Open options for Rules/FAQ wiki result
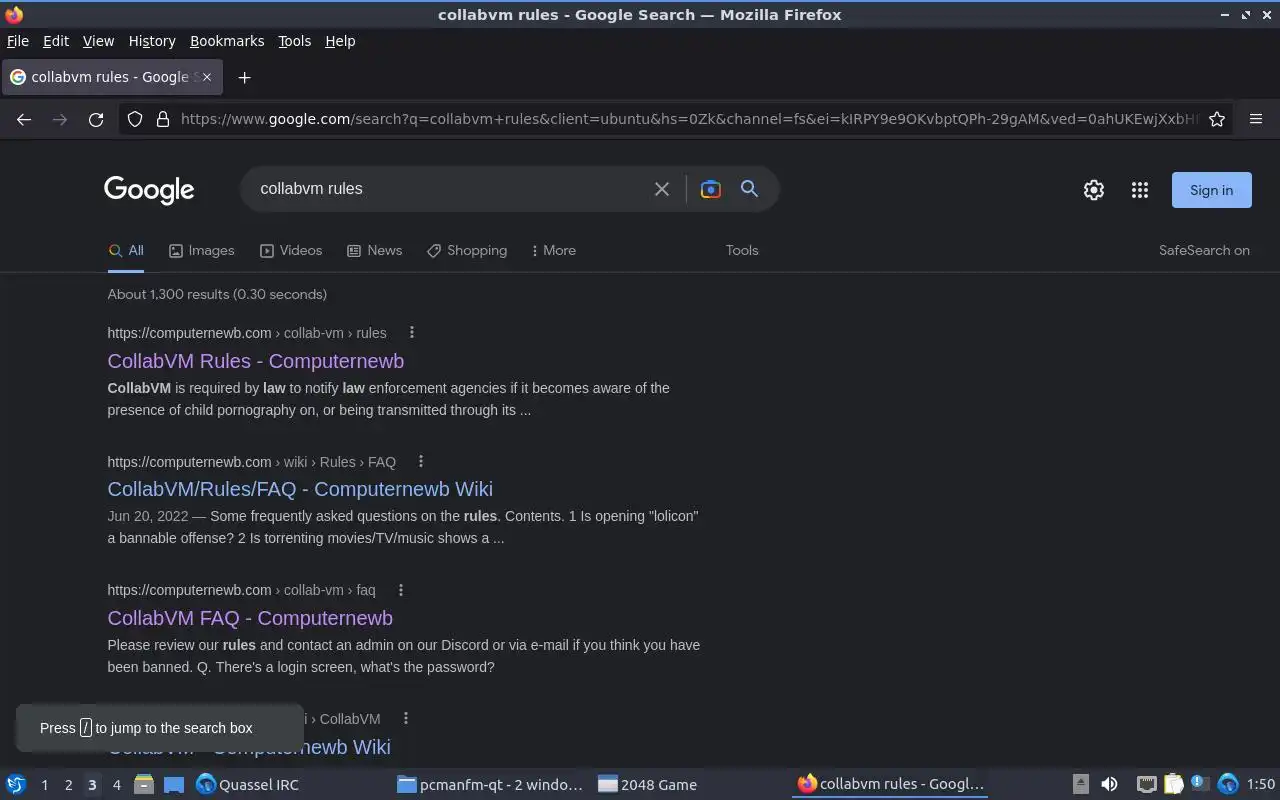Image resolution: width=1280 pixels, height=800 pixels. (x=421, y=461)
